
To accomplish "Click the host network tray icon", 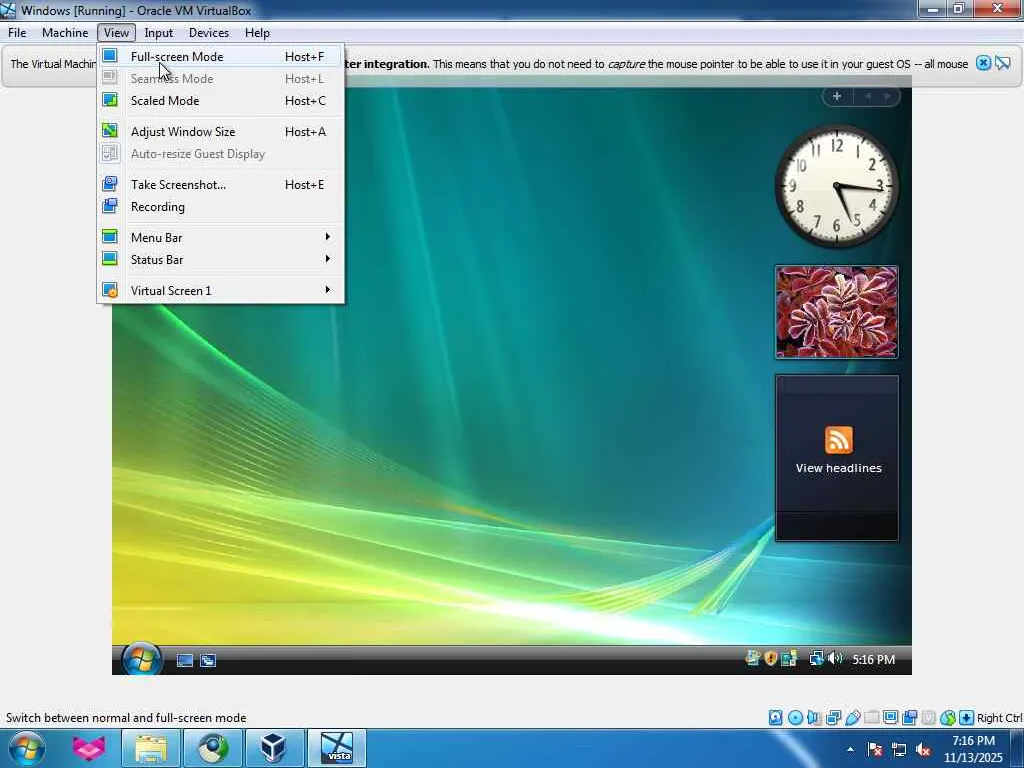I will point(899,750).
